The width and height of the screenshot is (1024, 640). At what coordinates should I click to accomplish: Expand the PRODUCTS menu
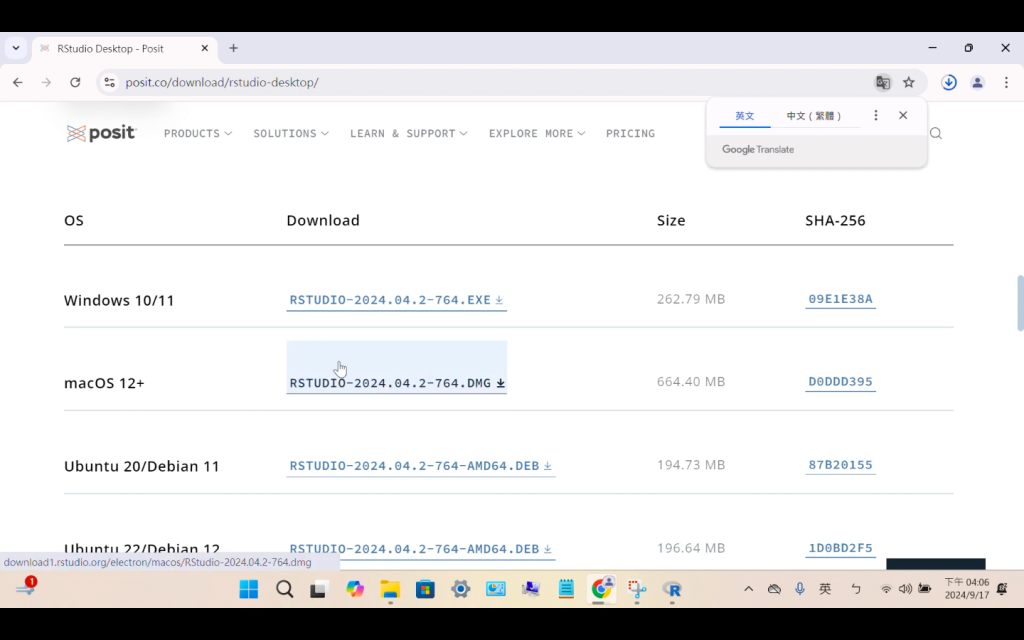(x=198, y=133)
